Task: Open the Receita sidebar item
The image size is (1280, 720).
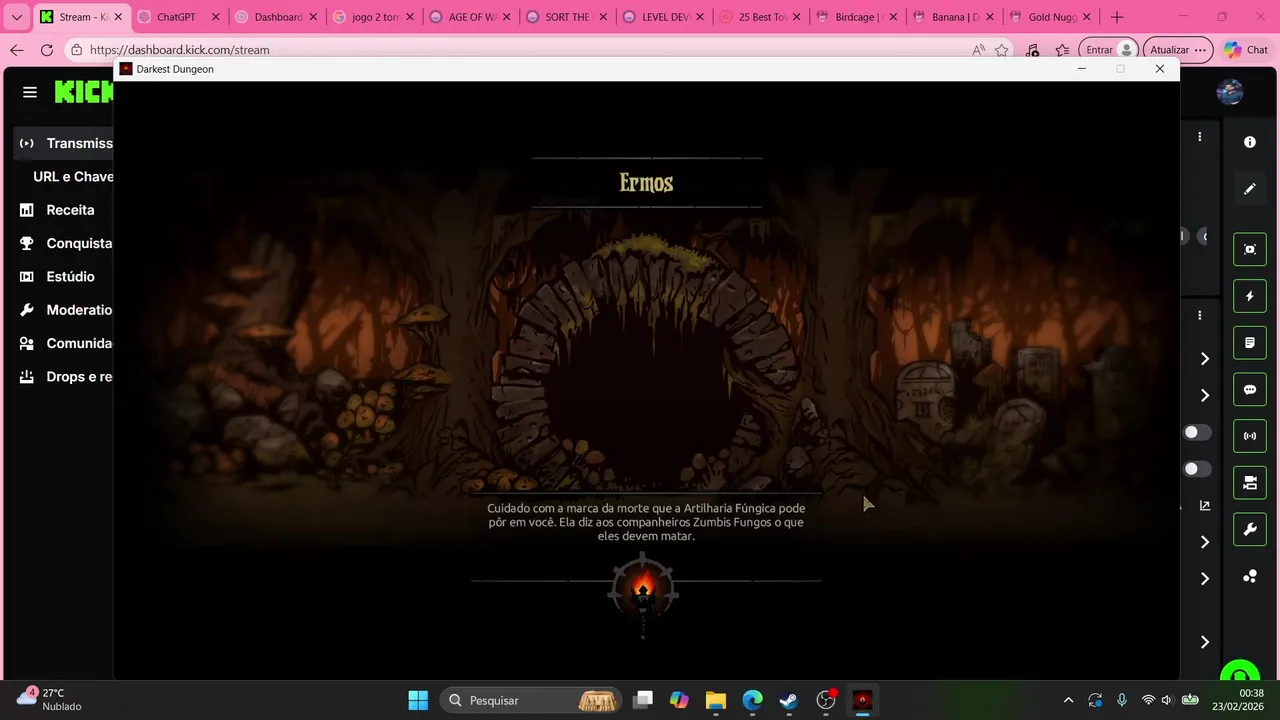Action: [x=64, y=210]
